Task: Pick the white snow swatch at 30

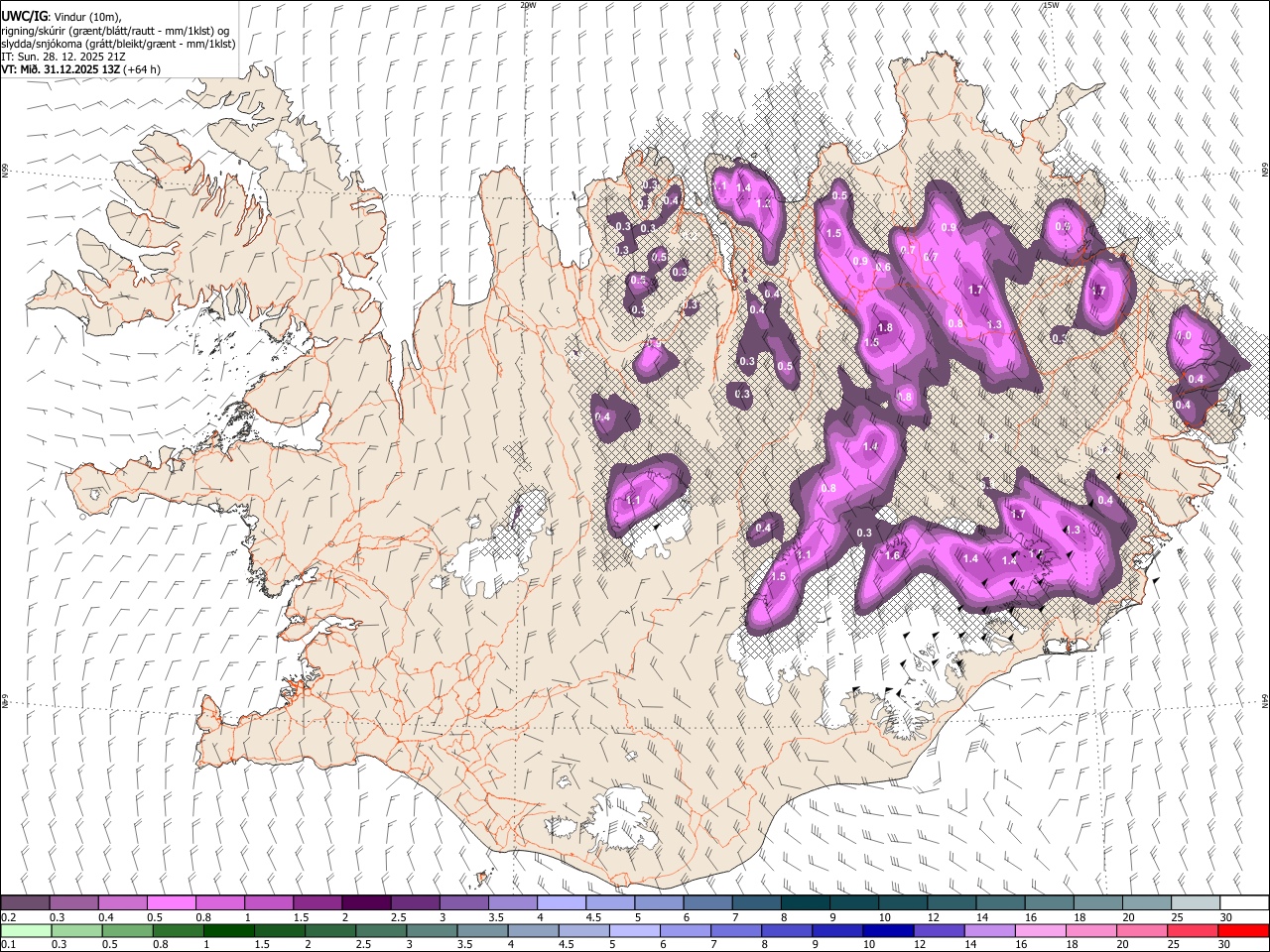Action: coord(1244,902)
